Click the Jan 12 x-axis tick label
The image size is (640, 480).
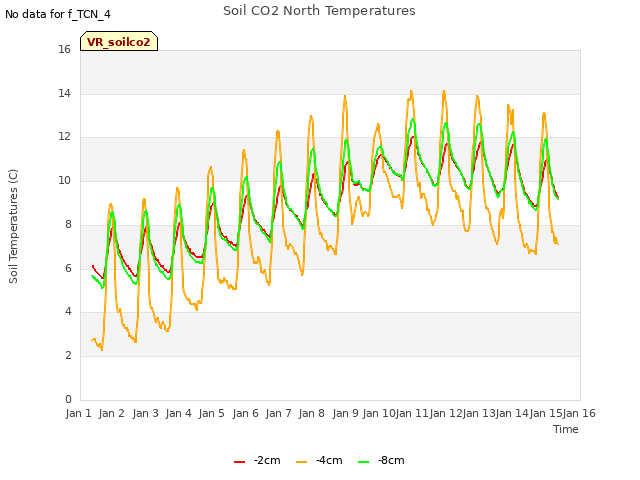(446, 413)
